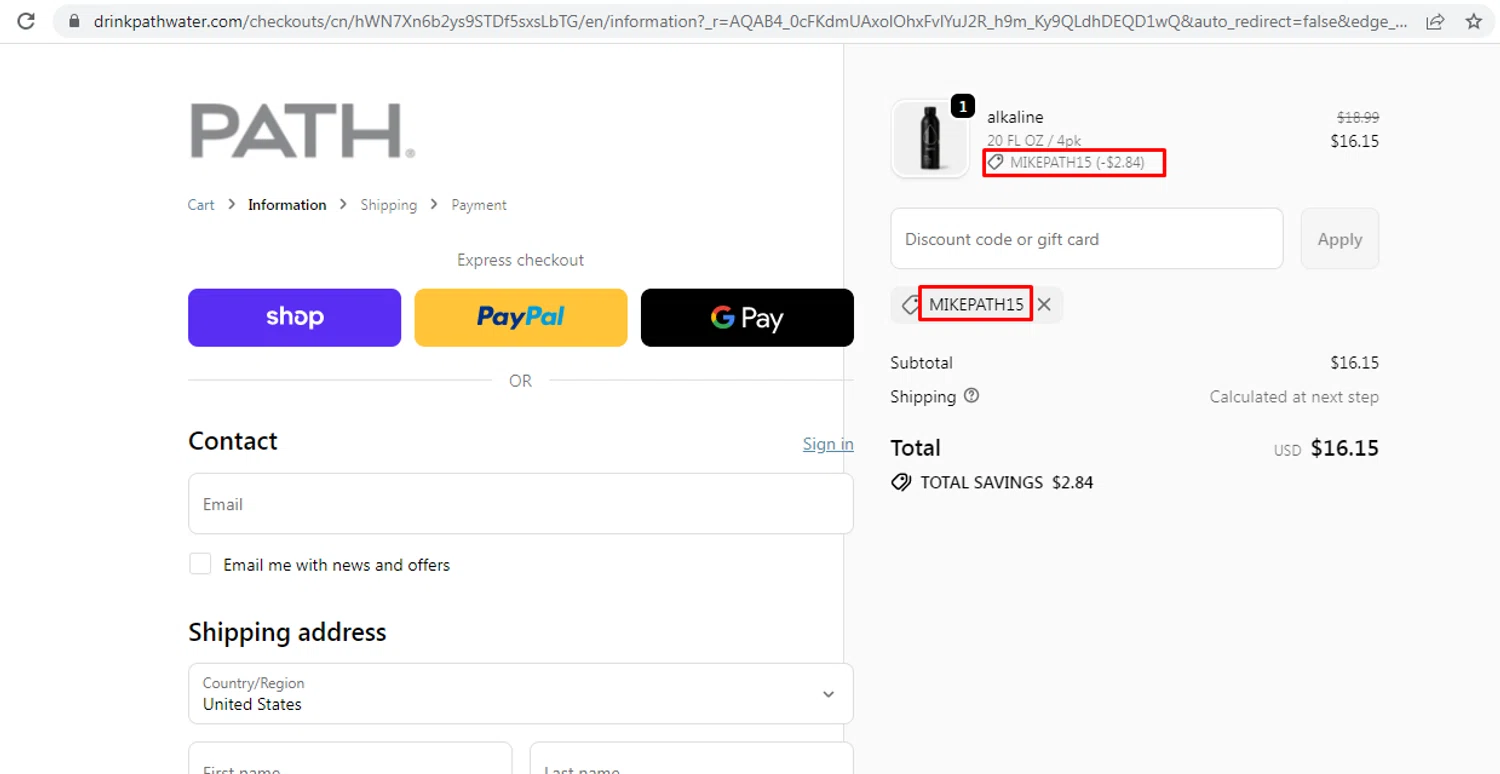Click the Express checkout heading
This screenshot has height=774, width=1500.
click(521, 260)
